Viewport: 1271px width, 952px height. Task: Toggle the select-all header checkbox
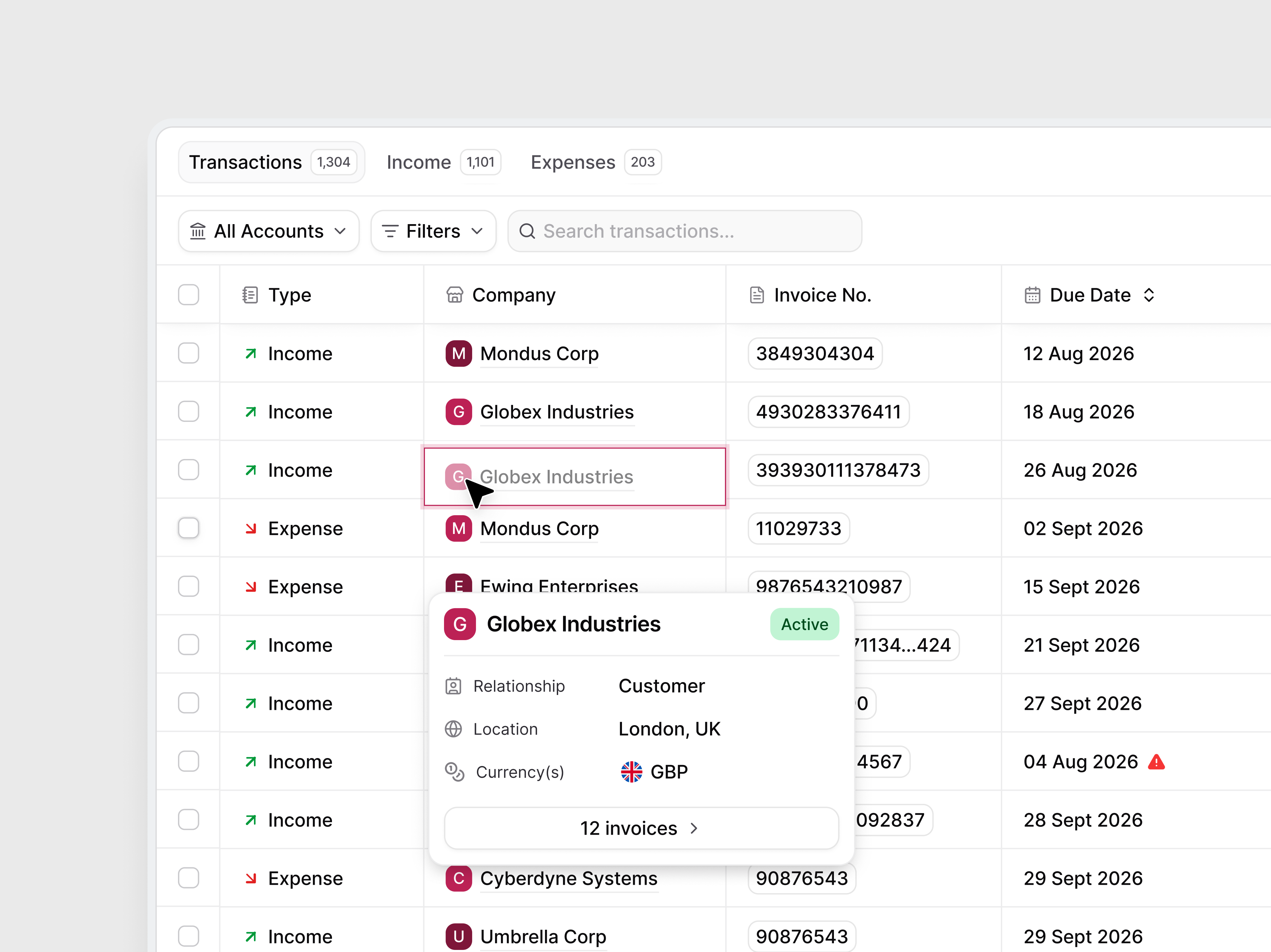tap(188, 295)
